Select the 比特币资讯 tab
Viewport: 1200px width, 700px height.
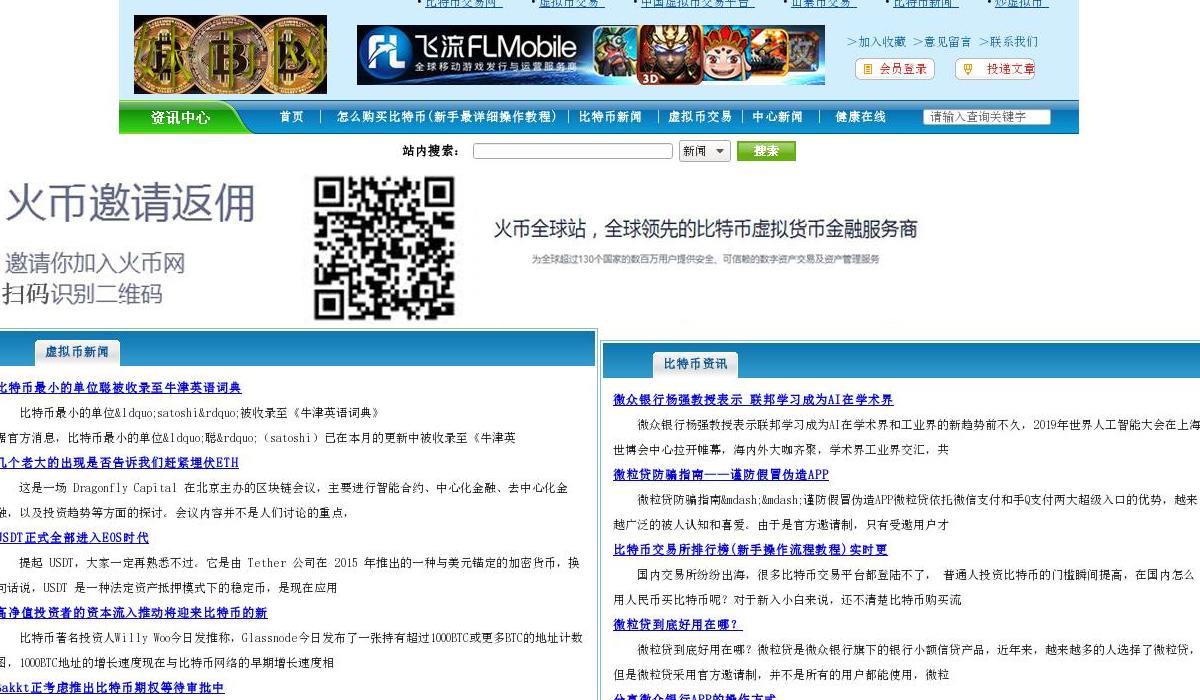pos(695,364)
